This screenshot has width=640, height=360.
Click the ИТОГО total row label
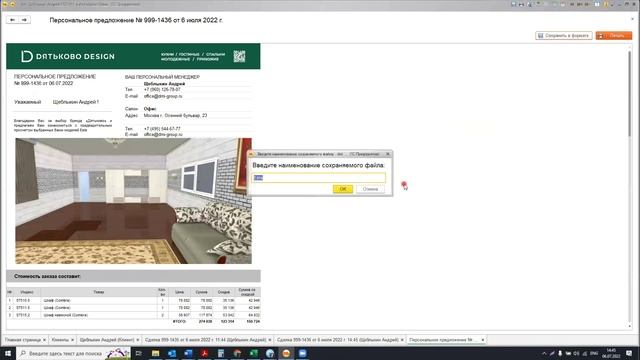click(x=179, y=322)
